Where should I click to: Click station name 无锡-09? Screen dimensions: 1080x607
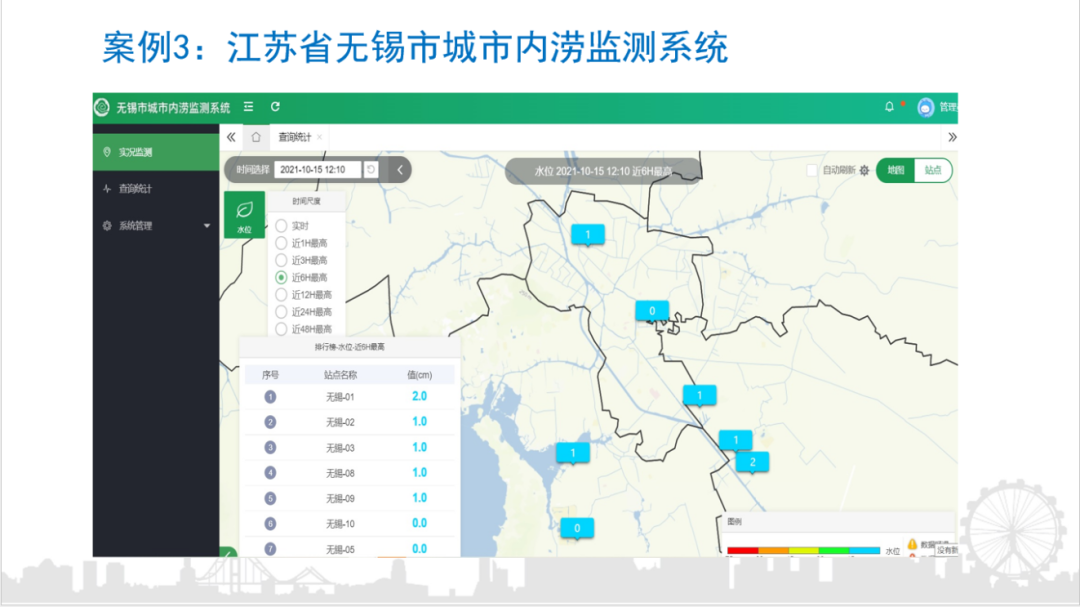(x=340, y=499)
